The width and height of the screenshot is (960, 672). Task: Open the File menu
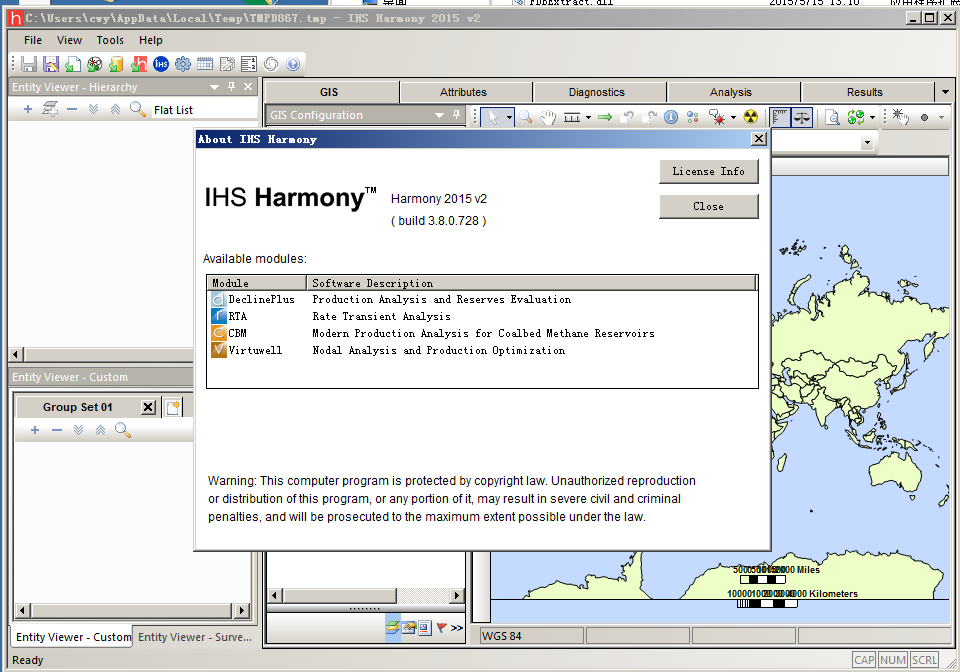click(x=33, y=40)
